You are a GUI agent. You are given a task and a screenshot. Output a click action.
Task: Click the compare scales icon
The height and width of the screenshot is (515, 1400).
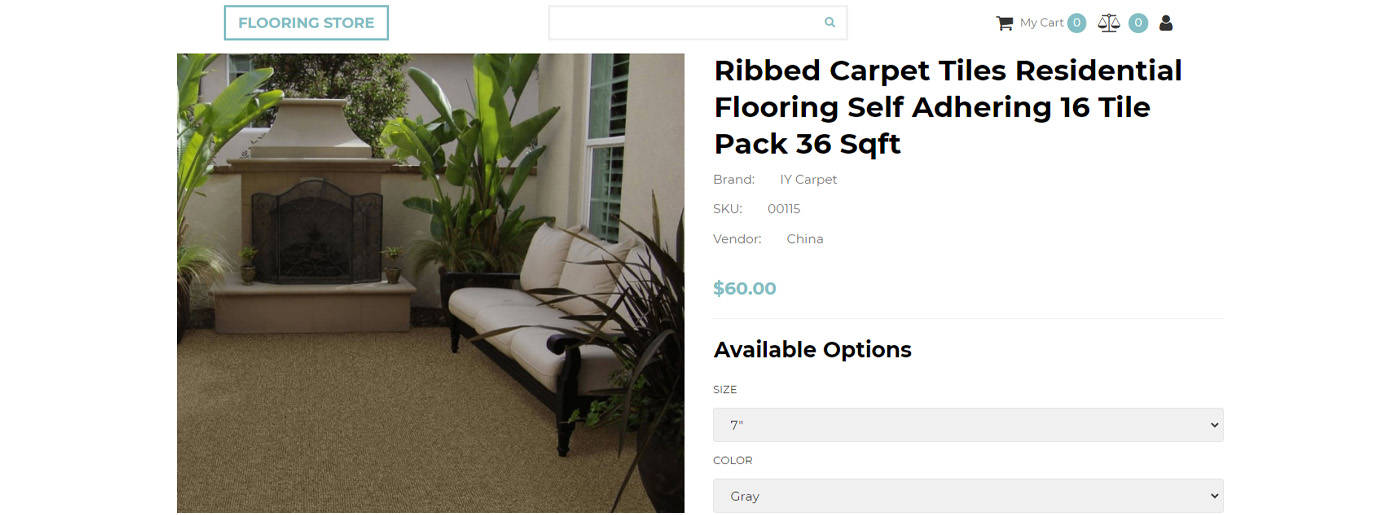coord(1108,23)
